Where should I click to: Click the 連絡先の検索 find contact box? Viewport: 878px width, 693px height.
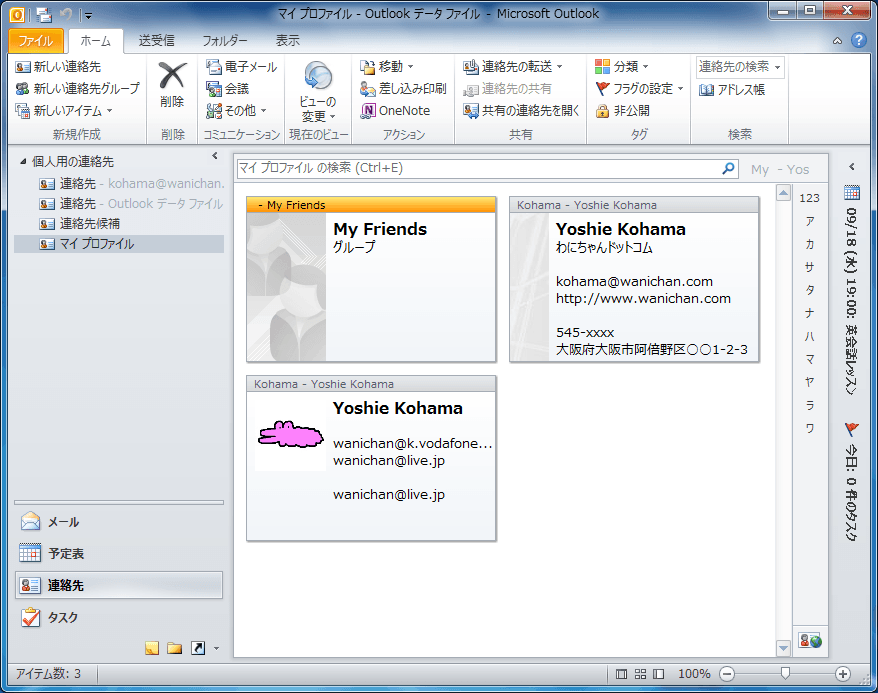click(739, 67)
